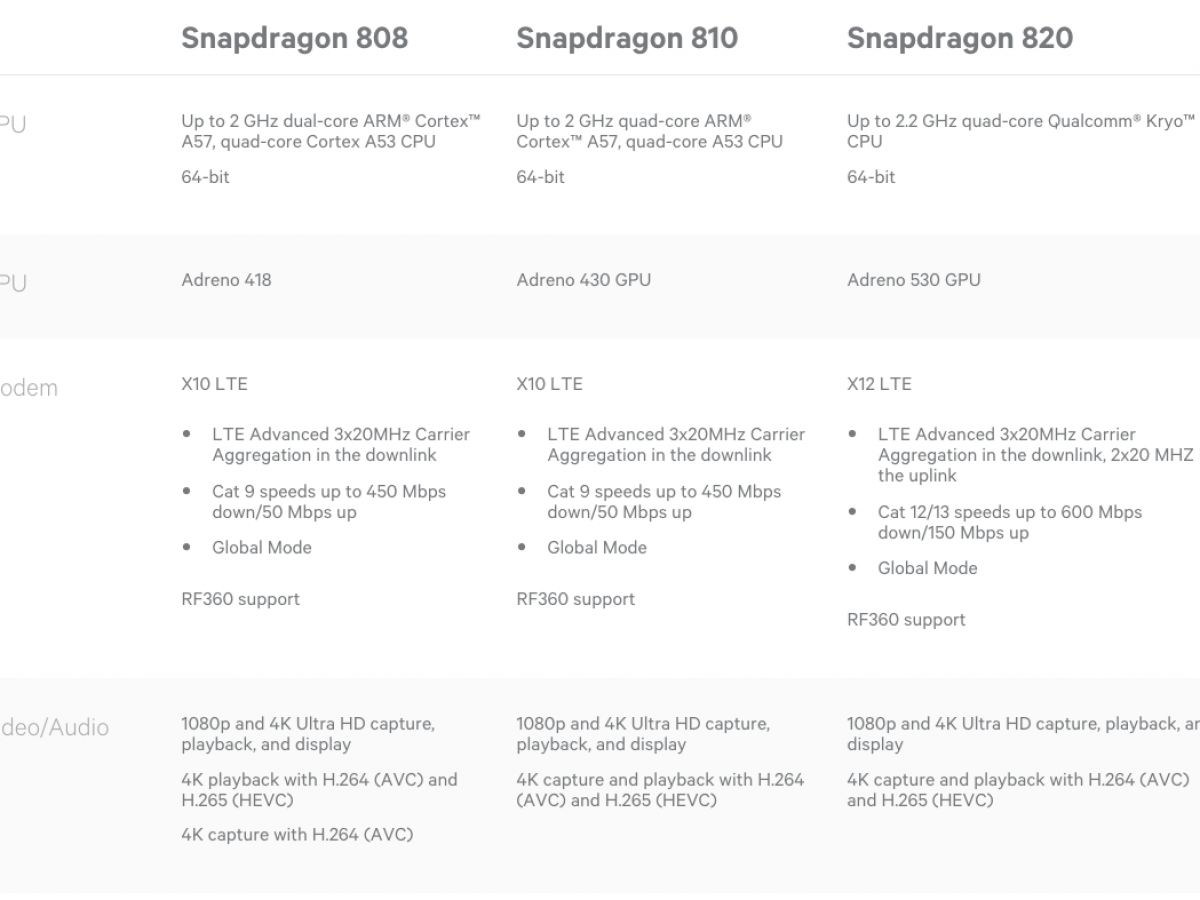Click the Snapdragon 820 column heading
1200x900 pixels.
[959, 38]
